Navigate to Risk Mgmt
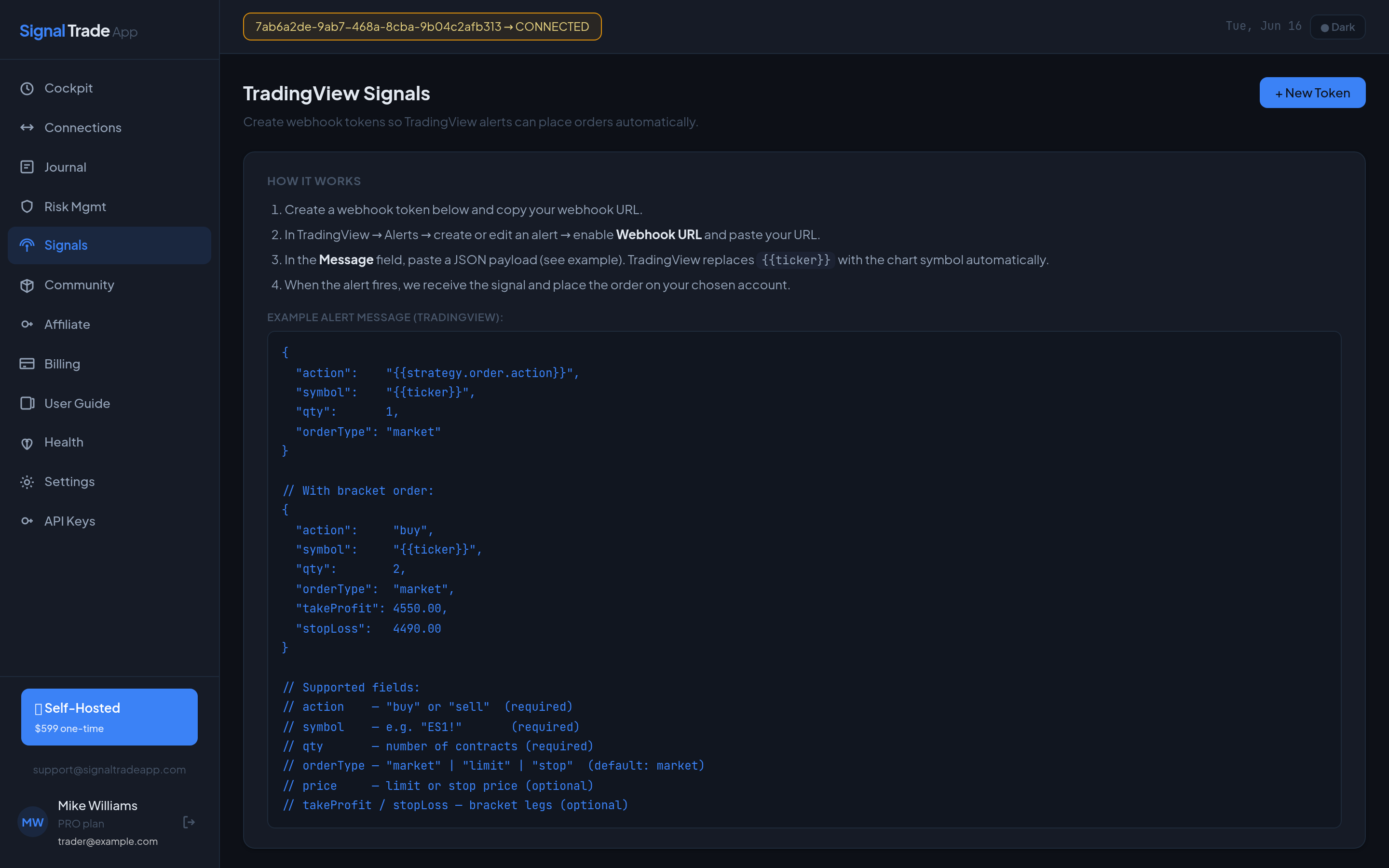The height and width of the screenshot is (868, 1389). (109, 207)
